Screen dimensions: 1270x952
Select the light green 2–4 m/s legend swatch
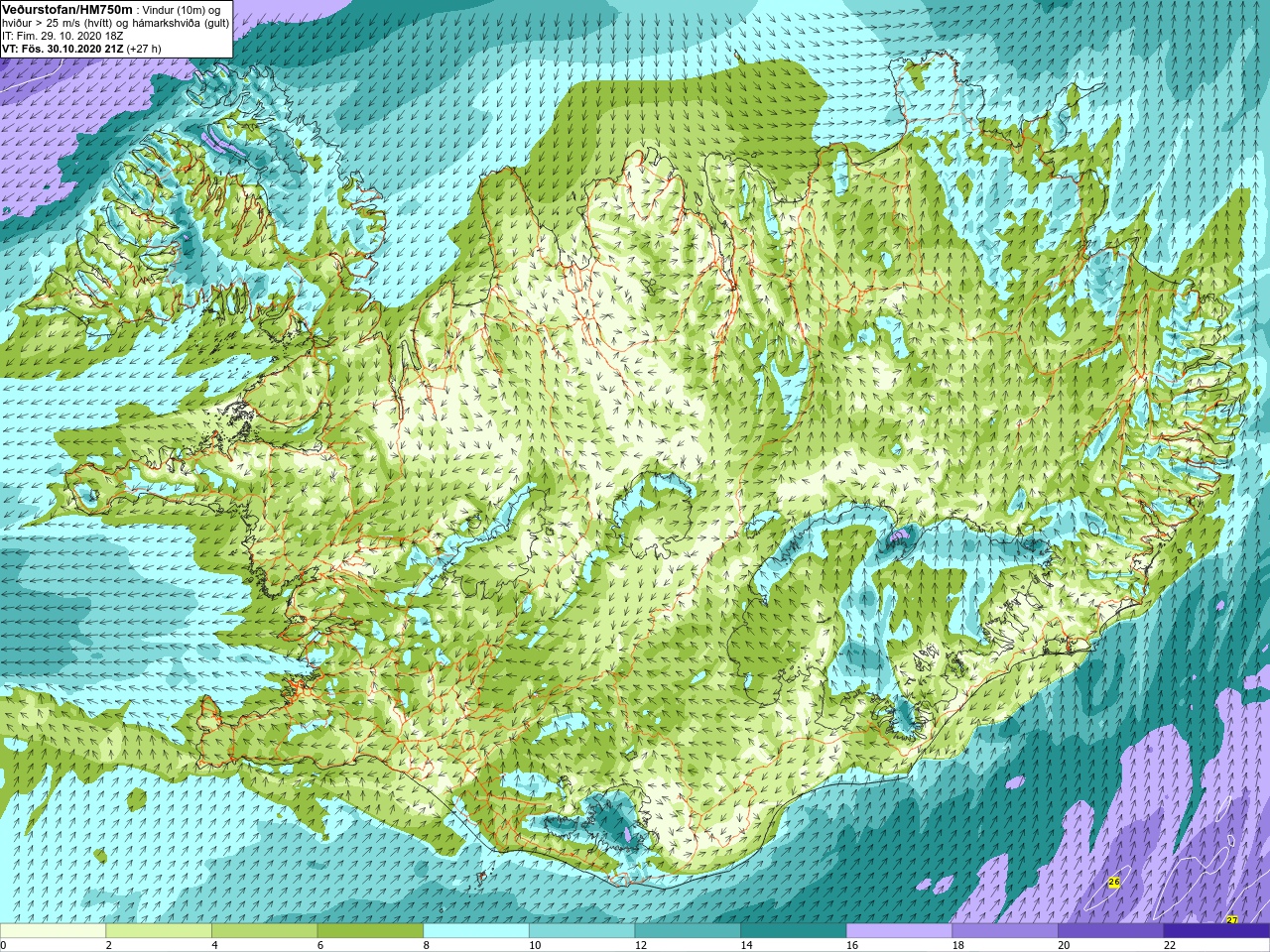pyautogui.click(x=159, y=931)
